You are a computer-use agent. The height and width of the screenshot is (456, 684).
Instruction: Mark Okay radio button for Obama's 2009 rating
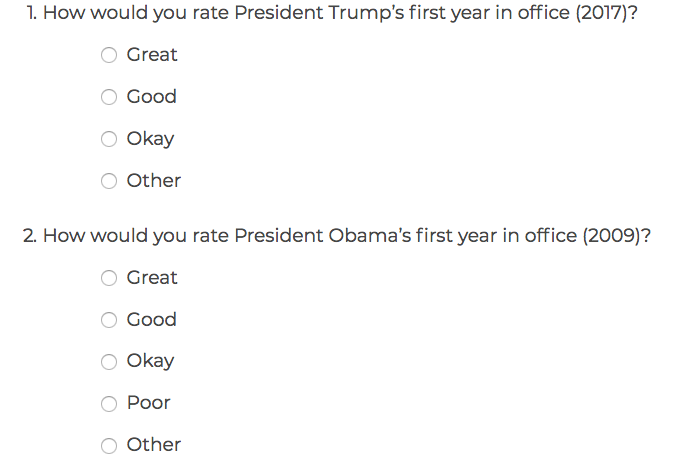(x=109, y=362)
